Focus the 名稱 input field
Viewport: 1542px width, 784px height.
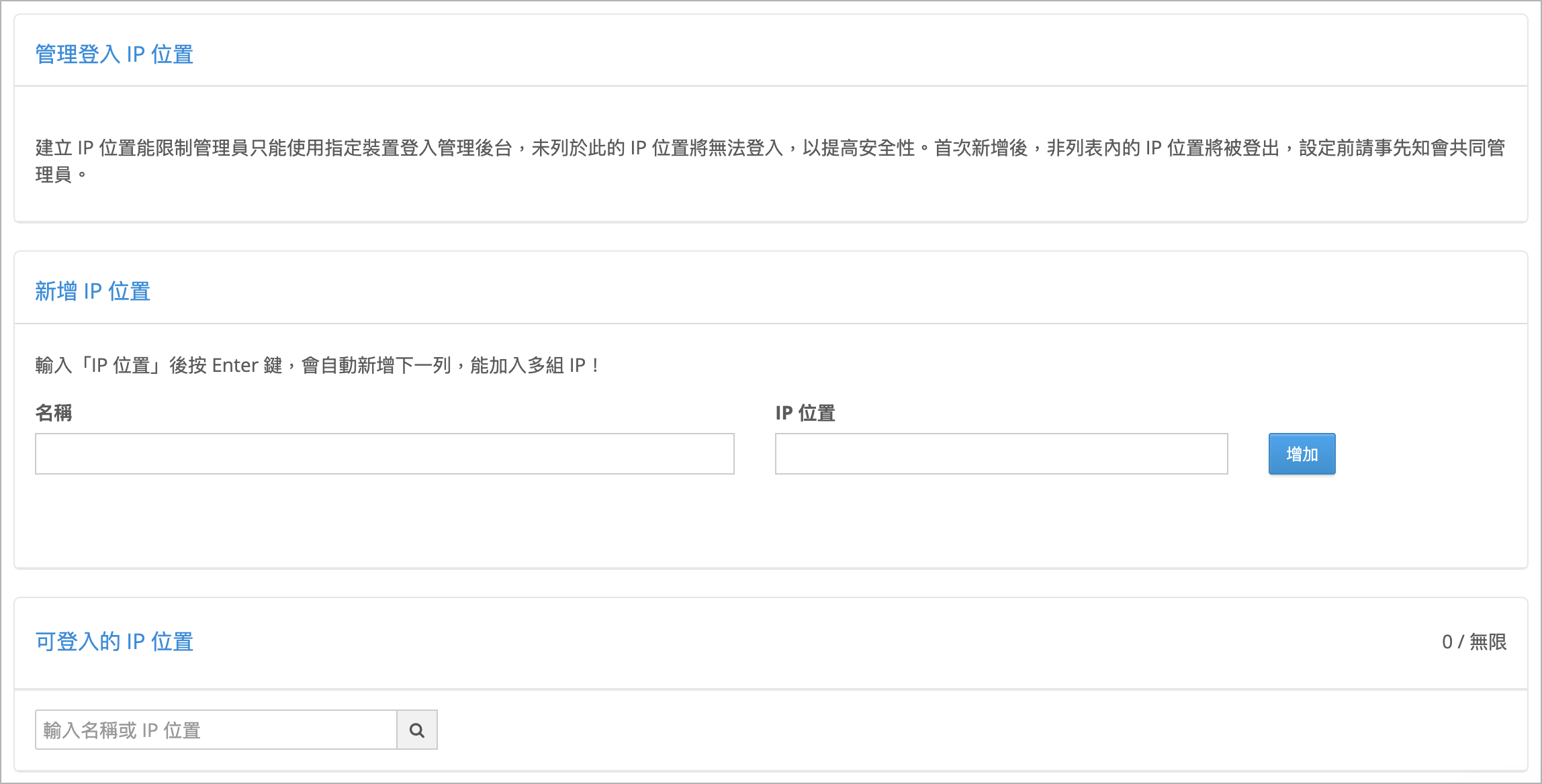385,454
